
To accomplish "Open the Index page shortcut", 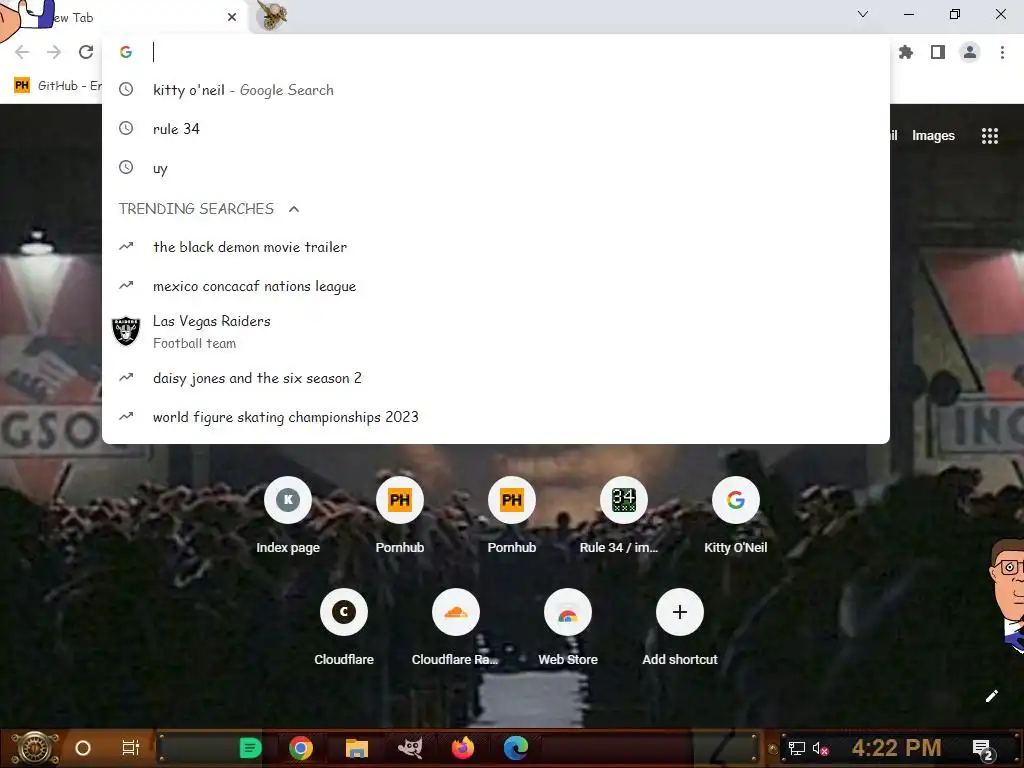I will tap(288, 516).
